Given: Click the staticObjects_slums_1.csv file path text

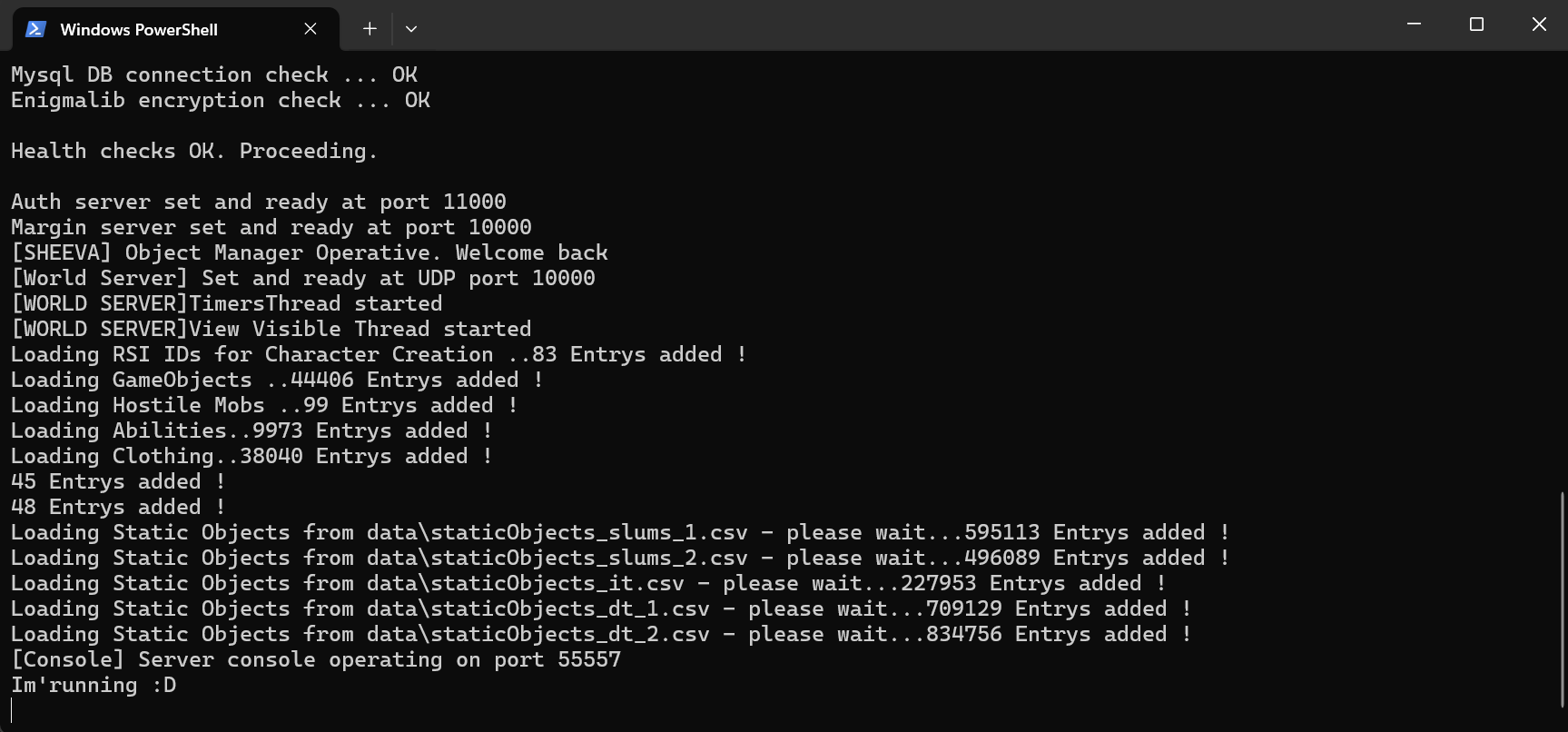Looking at the screenshot, I should [x=557, y=533].
